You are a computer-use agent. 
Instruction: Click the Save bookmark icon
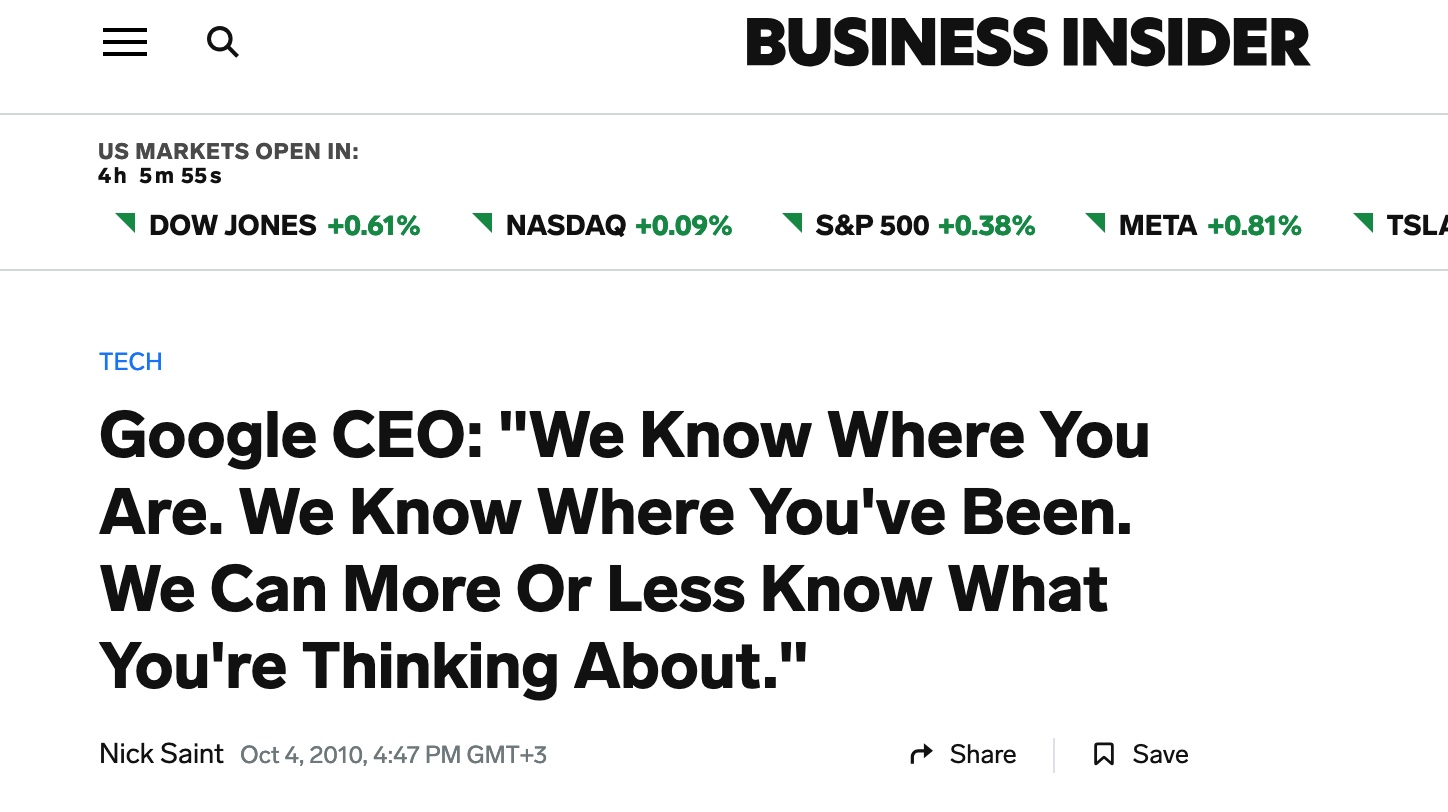coord(1104,754)
